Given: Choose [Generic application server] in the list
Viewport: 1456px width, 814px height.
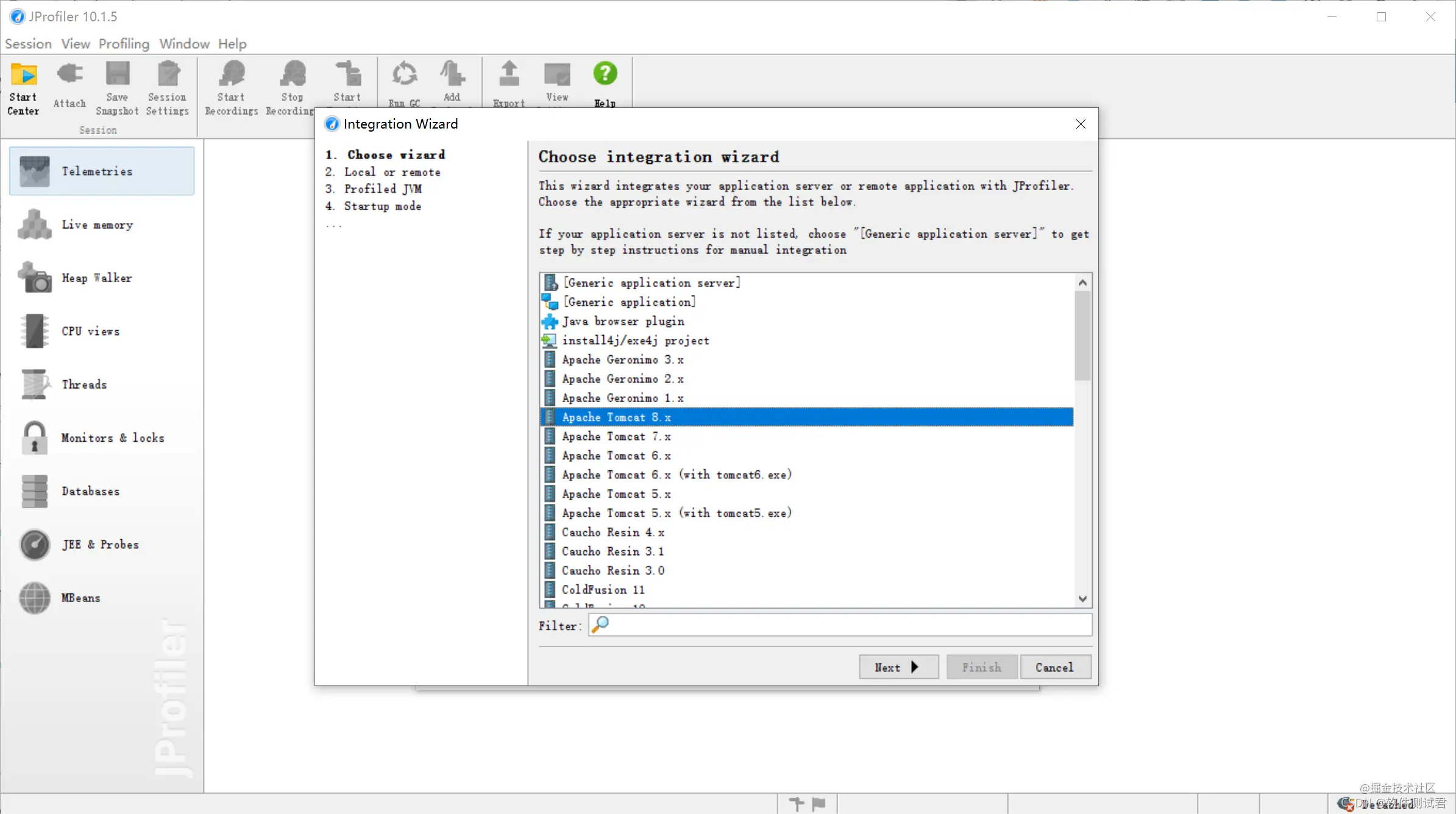Looking at the screenshot, I should pos(652,283).
